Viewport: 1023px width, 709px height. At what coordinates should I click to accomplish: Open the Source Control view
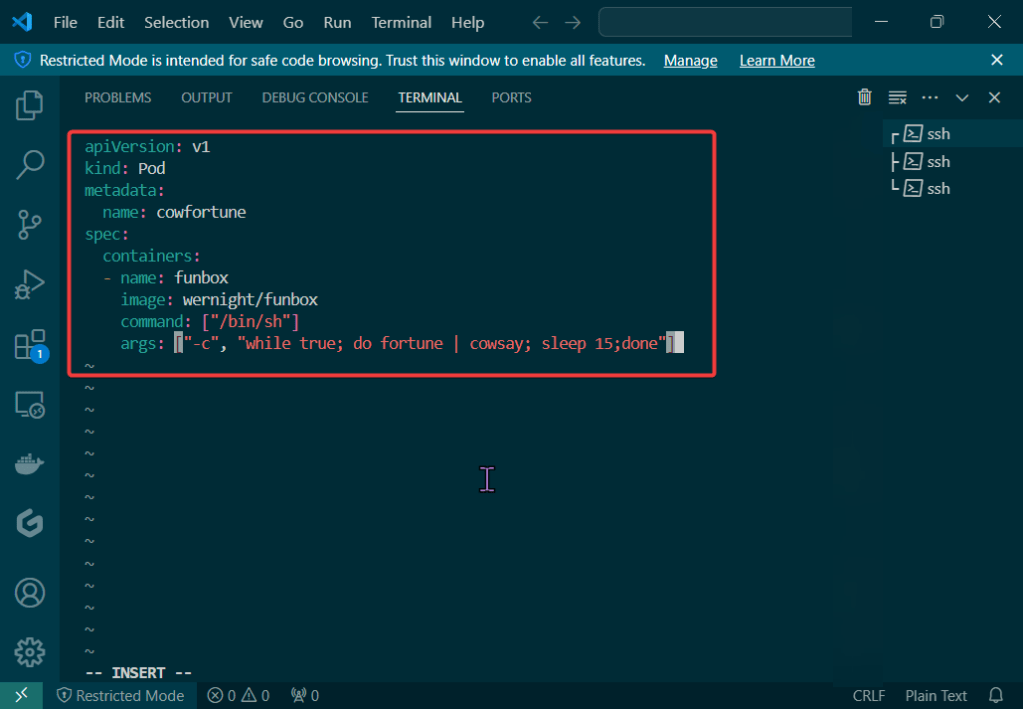click(x=30, y=225)
